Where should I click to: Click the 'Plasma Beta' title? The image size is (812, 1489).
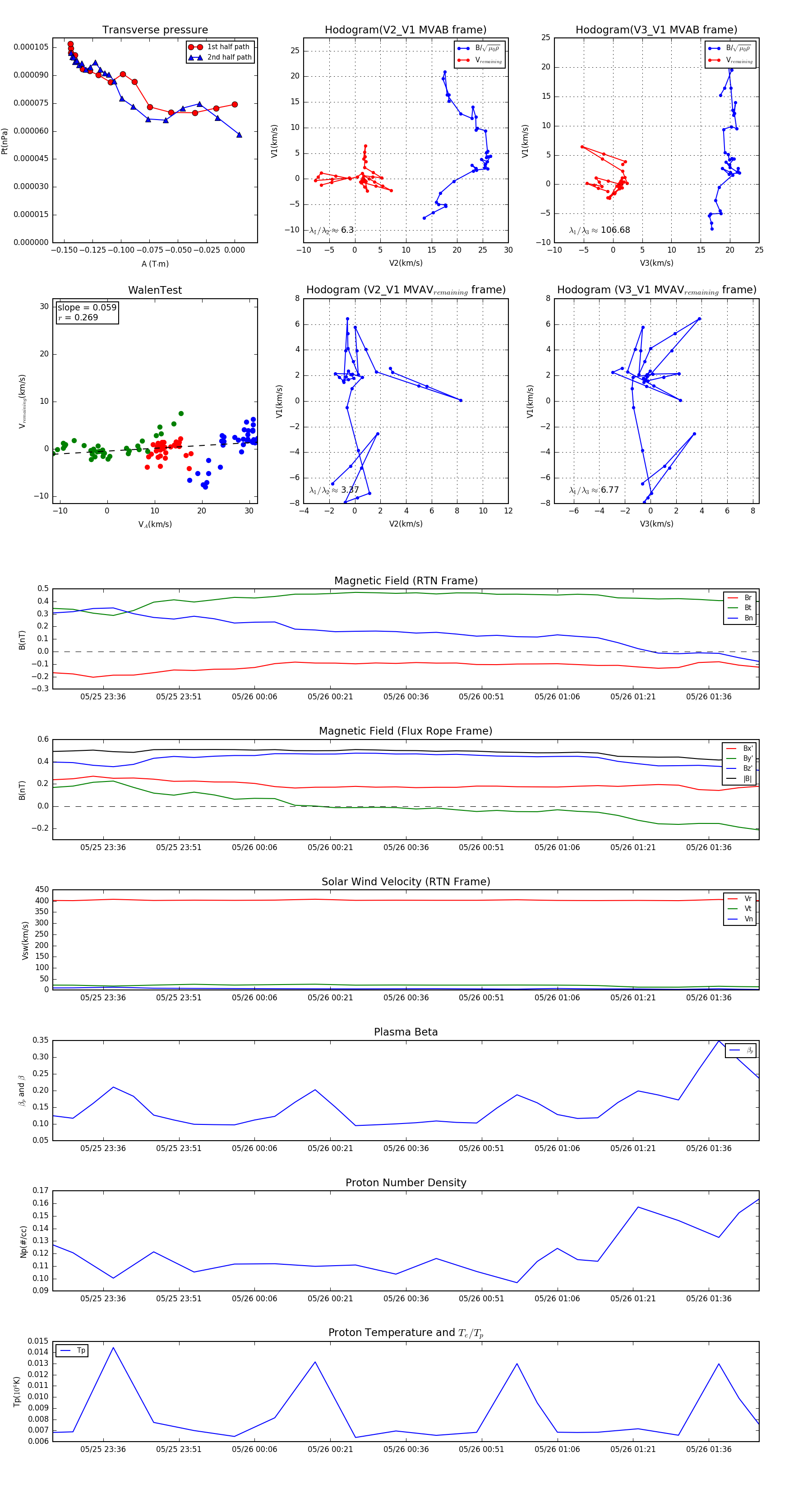coord(406,1032)
